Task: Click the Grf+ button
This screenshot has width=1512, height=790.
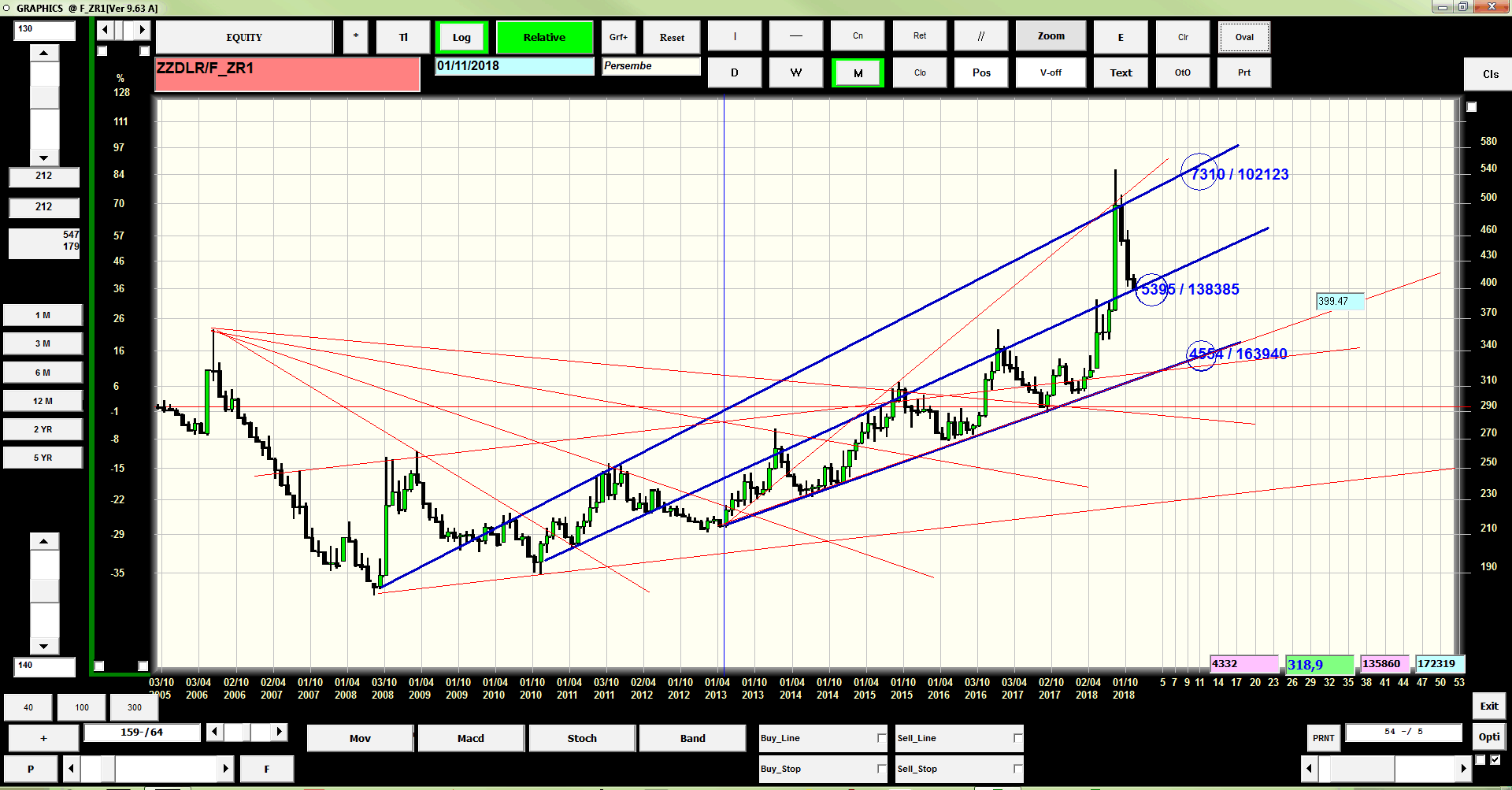Action: coord(618,37)
